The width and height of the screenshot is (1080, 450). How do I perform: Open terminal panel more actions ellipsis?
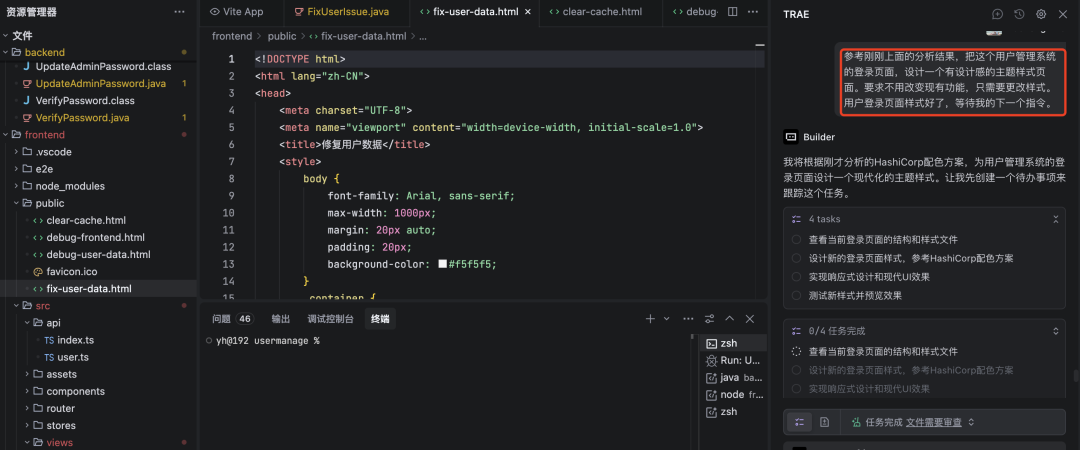click(688, 319)
